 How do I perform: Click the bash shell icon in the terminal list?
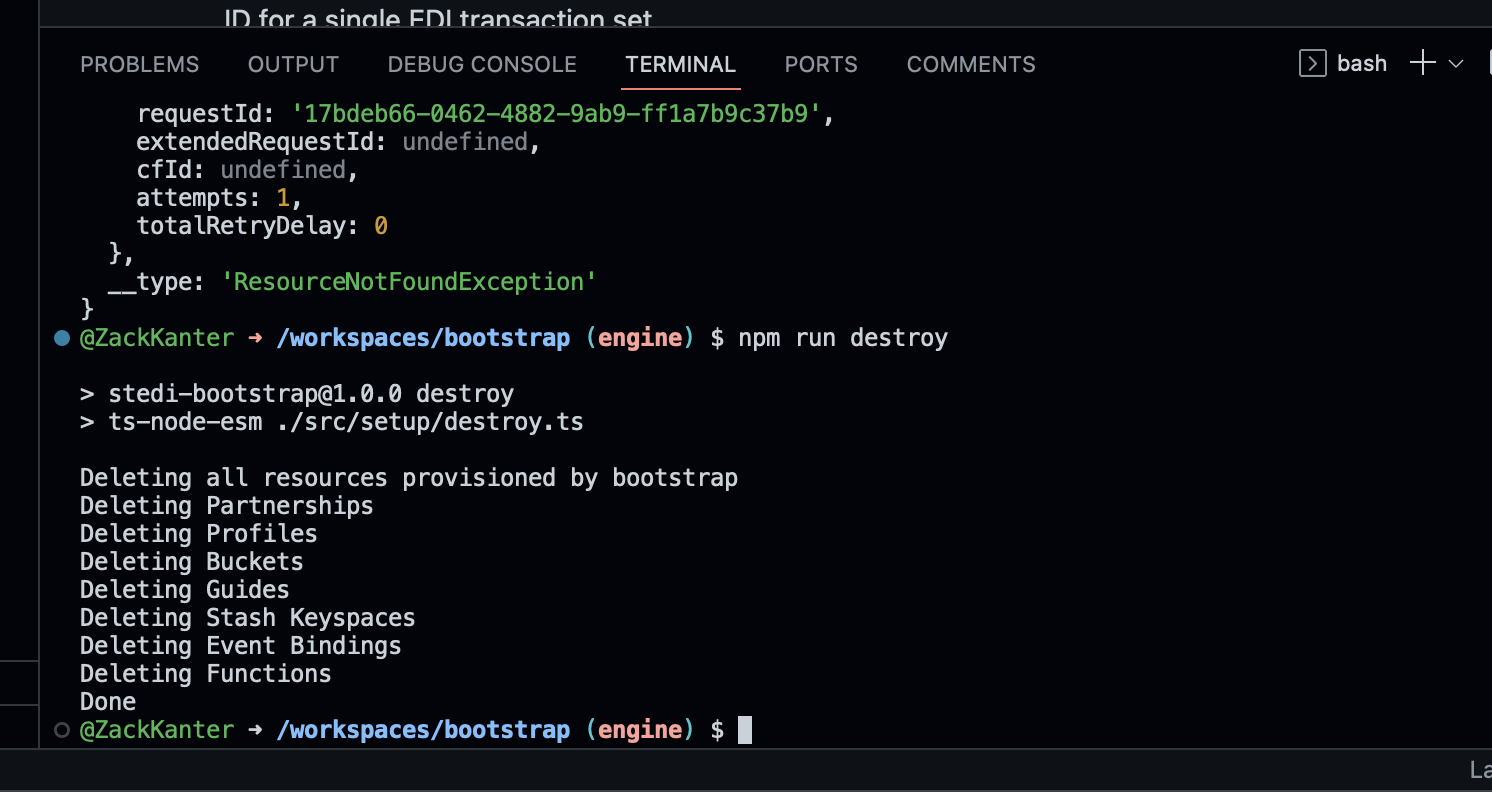point(1311,63)
